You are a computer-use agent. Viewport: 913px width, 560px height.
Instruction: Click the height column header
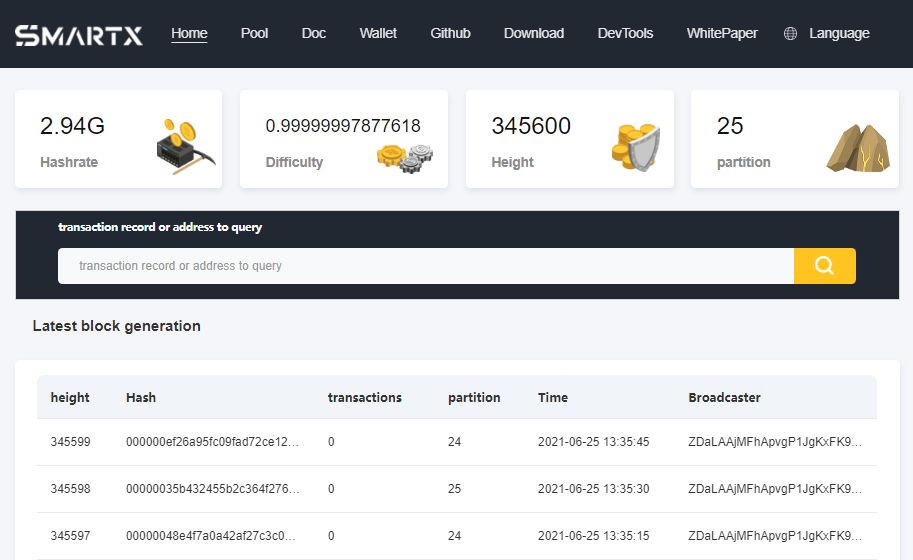[70, 398]
